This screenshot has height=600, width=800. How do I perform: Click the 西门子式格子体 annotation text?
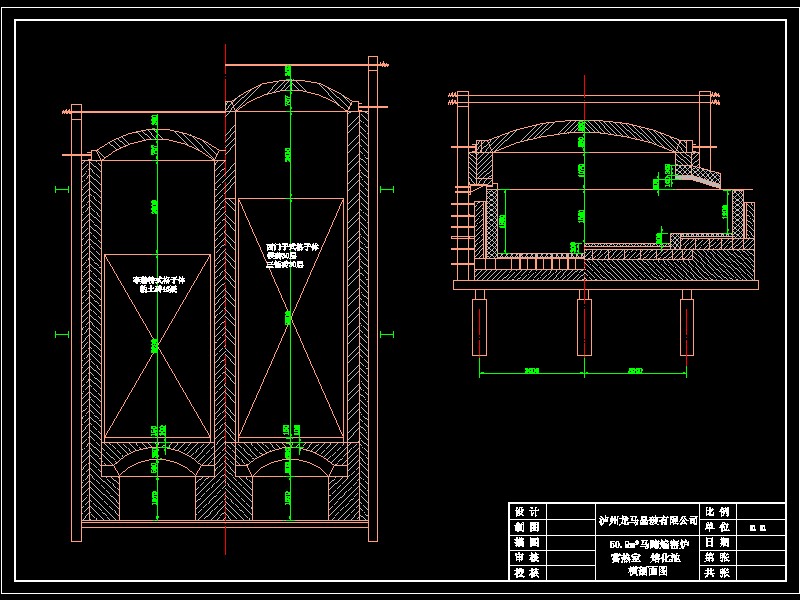[290, 245]
